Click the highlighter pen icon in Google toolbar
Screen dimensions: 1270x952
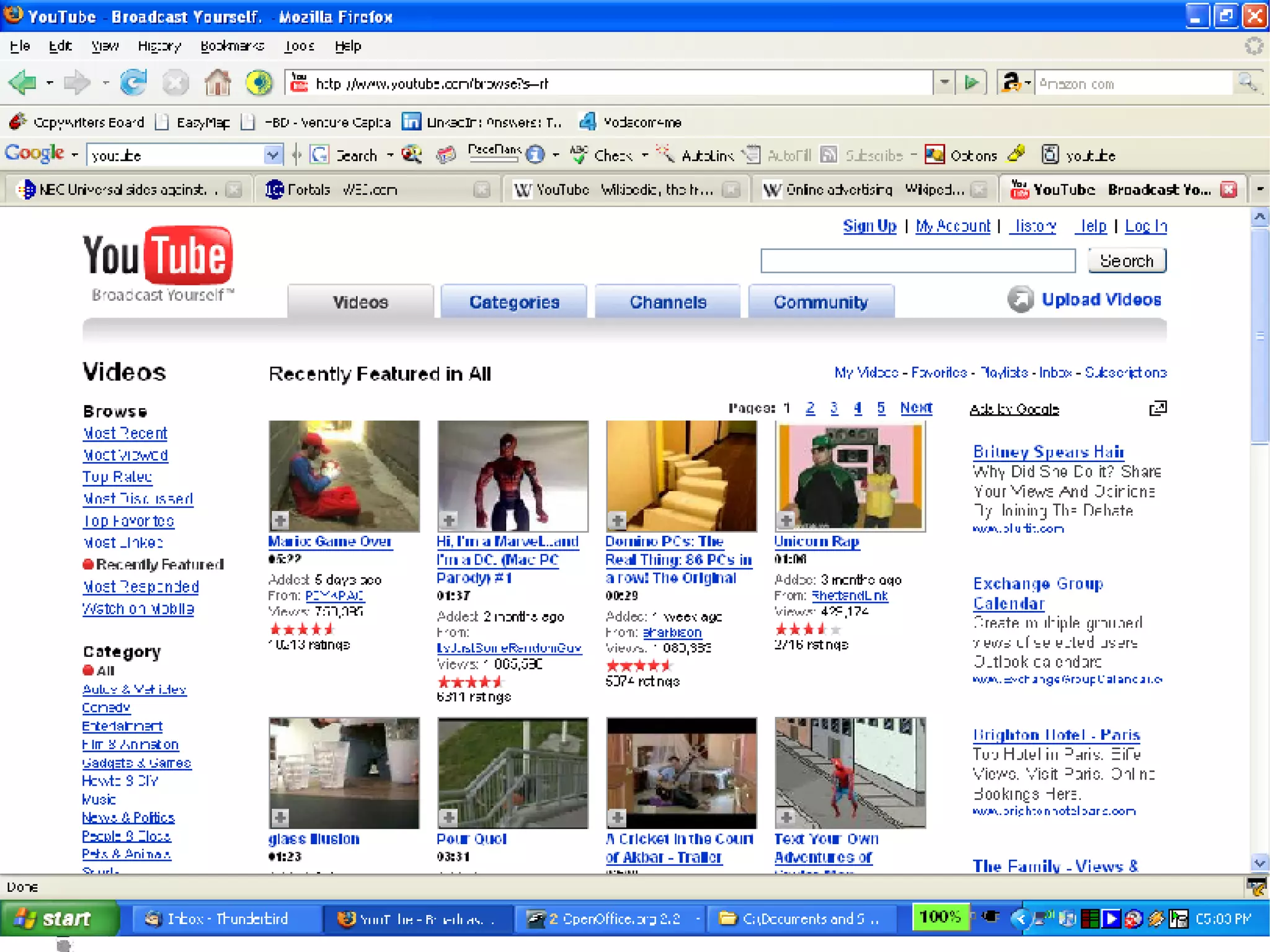pos(1016,154)
